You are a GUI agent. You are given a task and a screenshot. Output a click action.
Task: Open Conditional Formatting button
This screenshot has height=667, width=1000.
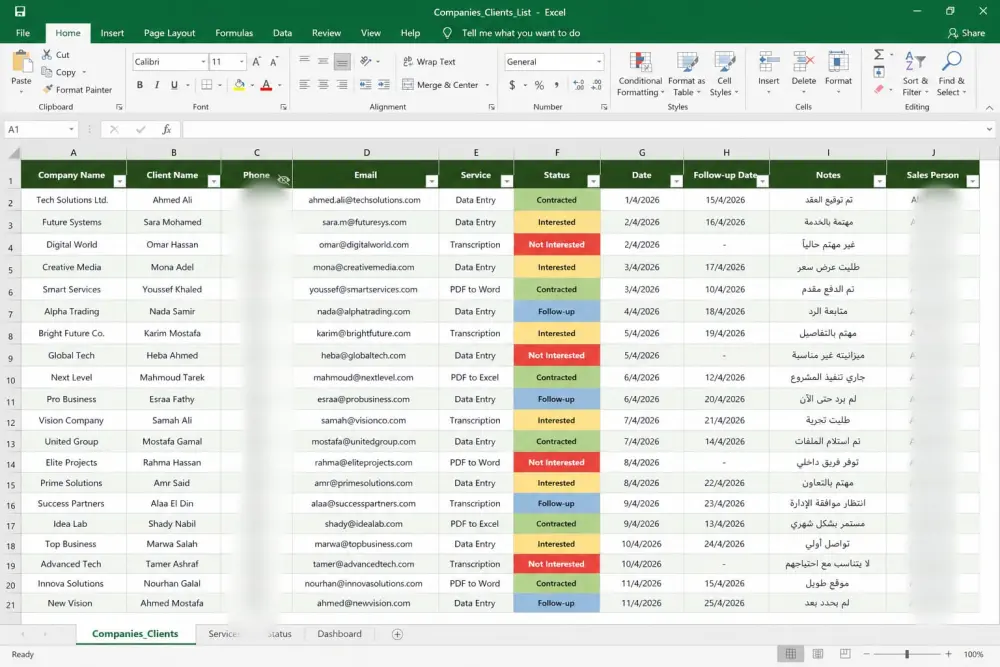pos(640,74)
